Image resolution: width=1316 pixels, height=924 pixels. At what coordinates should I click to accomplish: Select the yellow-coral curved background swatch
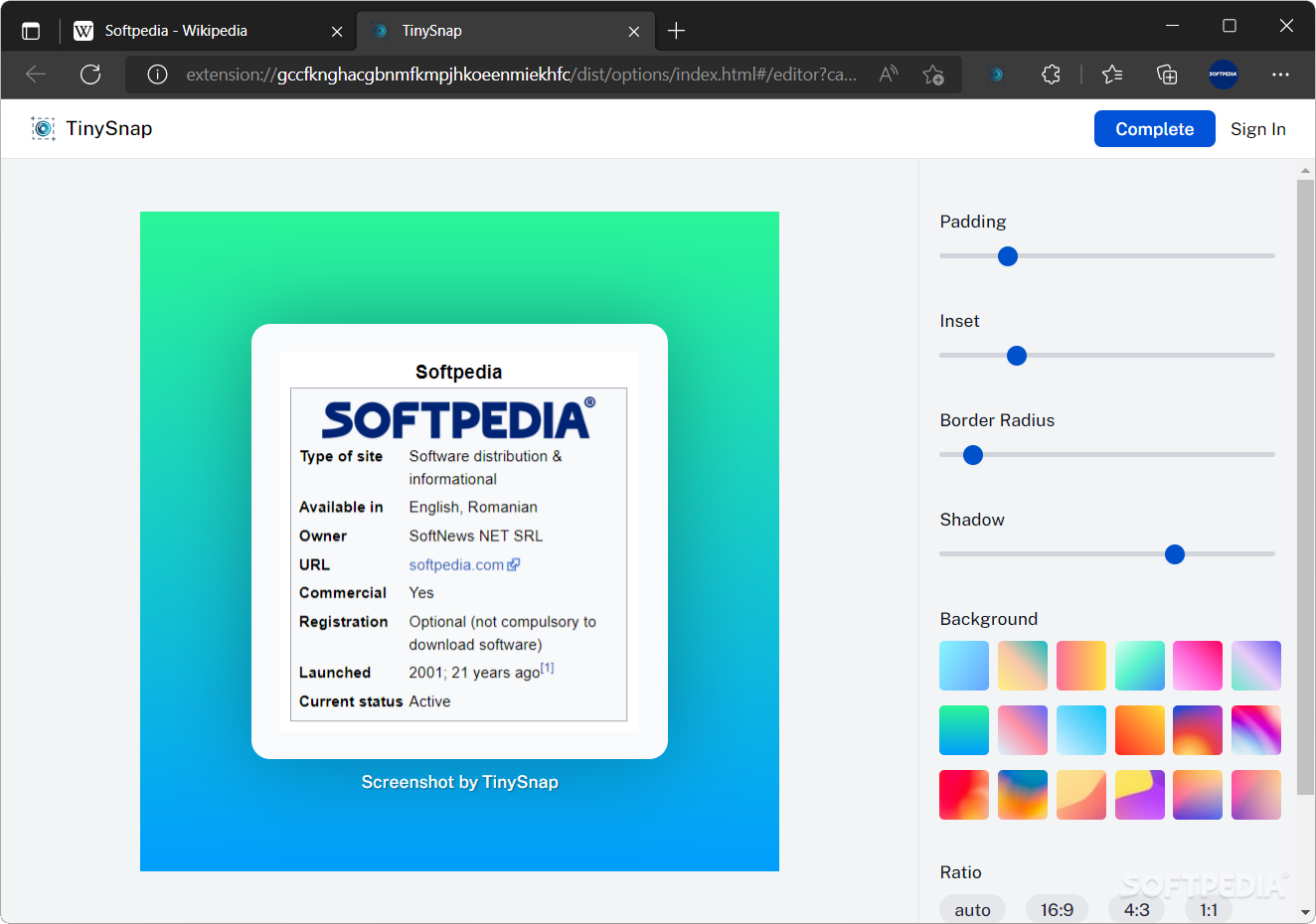[x=1081, y=795]
